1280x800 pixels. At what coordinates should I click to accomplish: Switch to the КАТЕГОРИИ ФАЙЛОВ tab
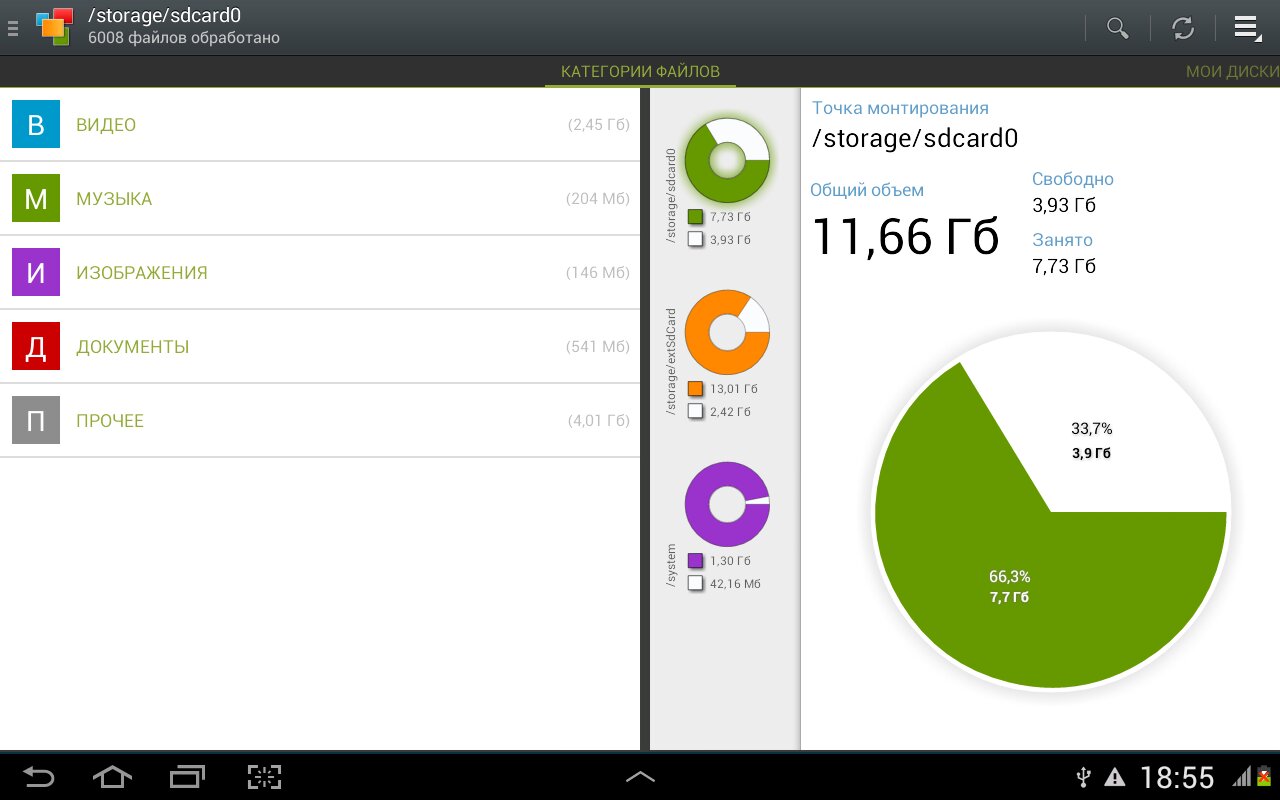click(640, 72)
